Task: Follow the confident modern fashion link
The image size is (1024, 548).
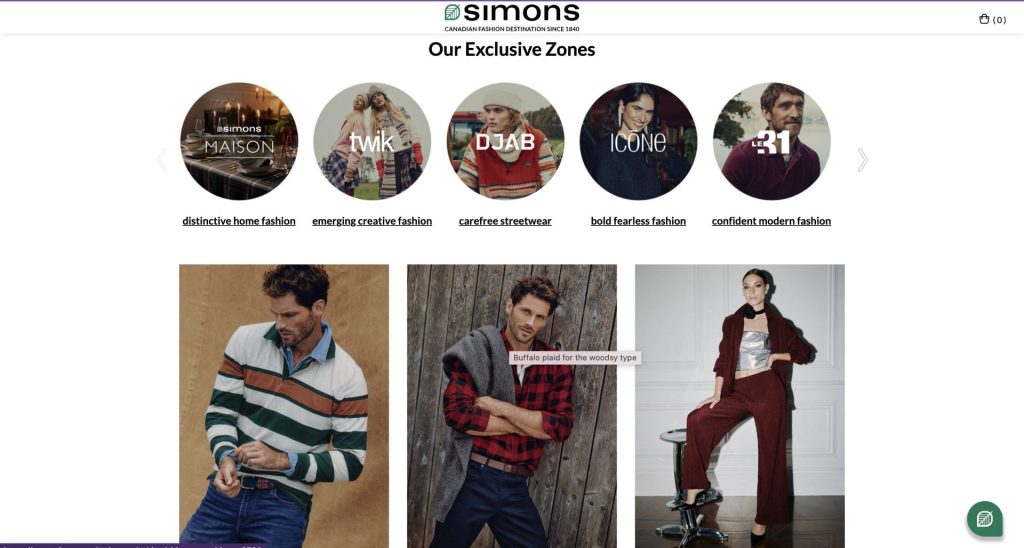Action: pos(772,221)
